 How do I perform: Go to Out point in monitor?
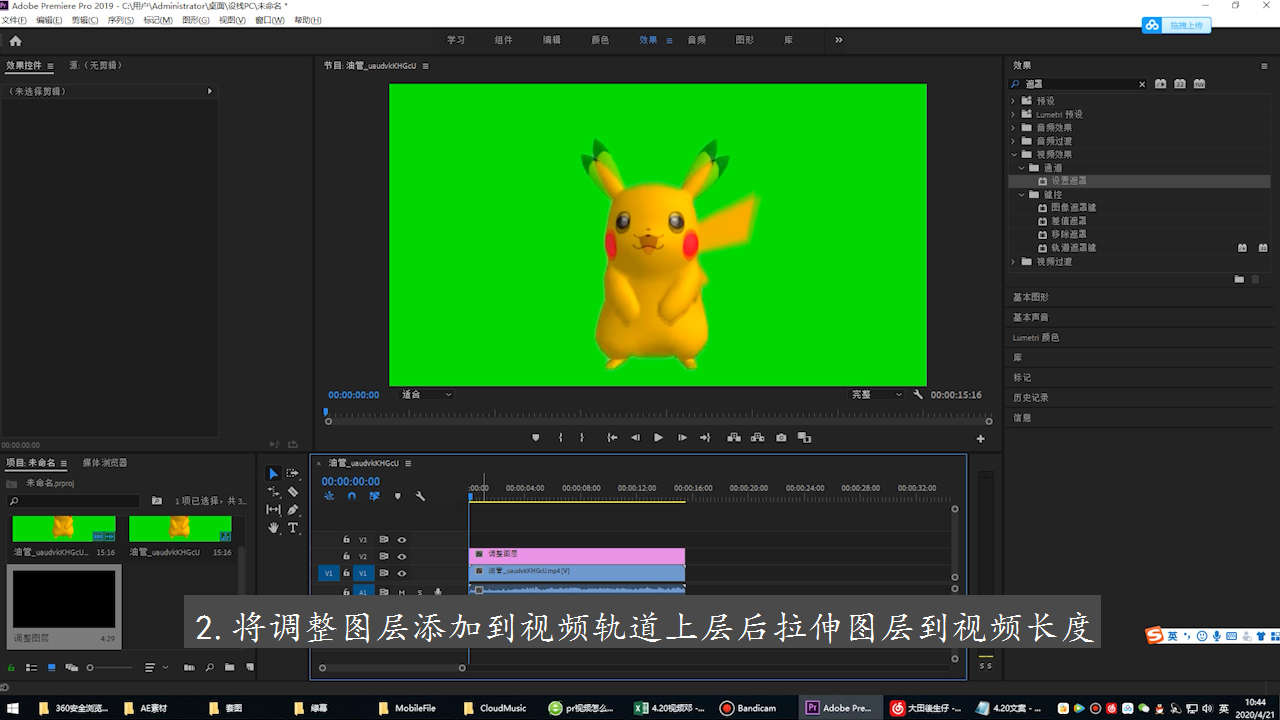pos(705,438)
